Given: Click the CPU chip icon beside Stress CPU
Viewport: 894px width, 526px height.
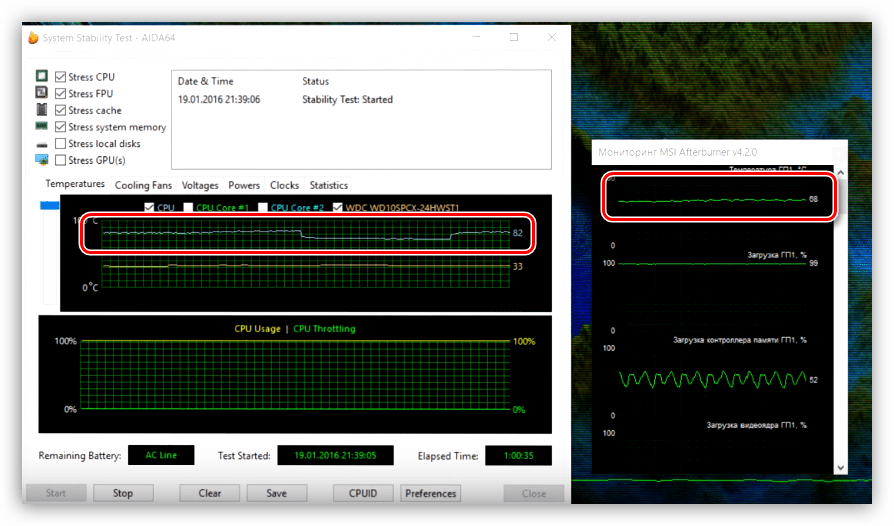Looking at the screenshot, I should (42, 76).
